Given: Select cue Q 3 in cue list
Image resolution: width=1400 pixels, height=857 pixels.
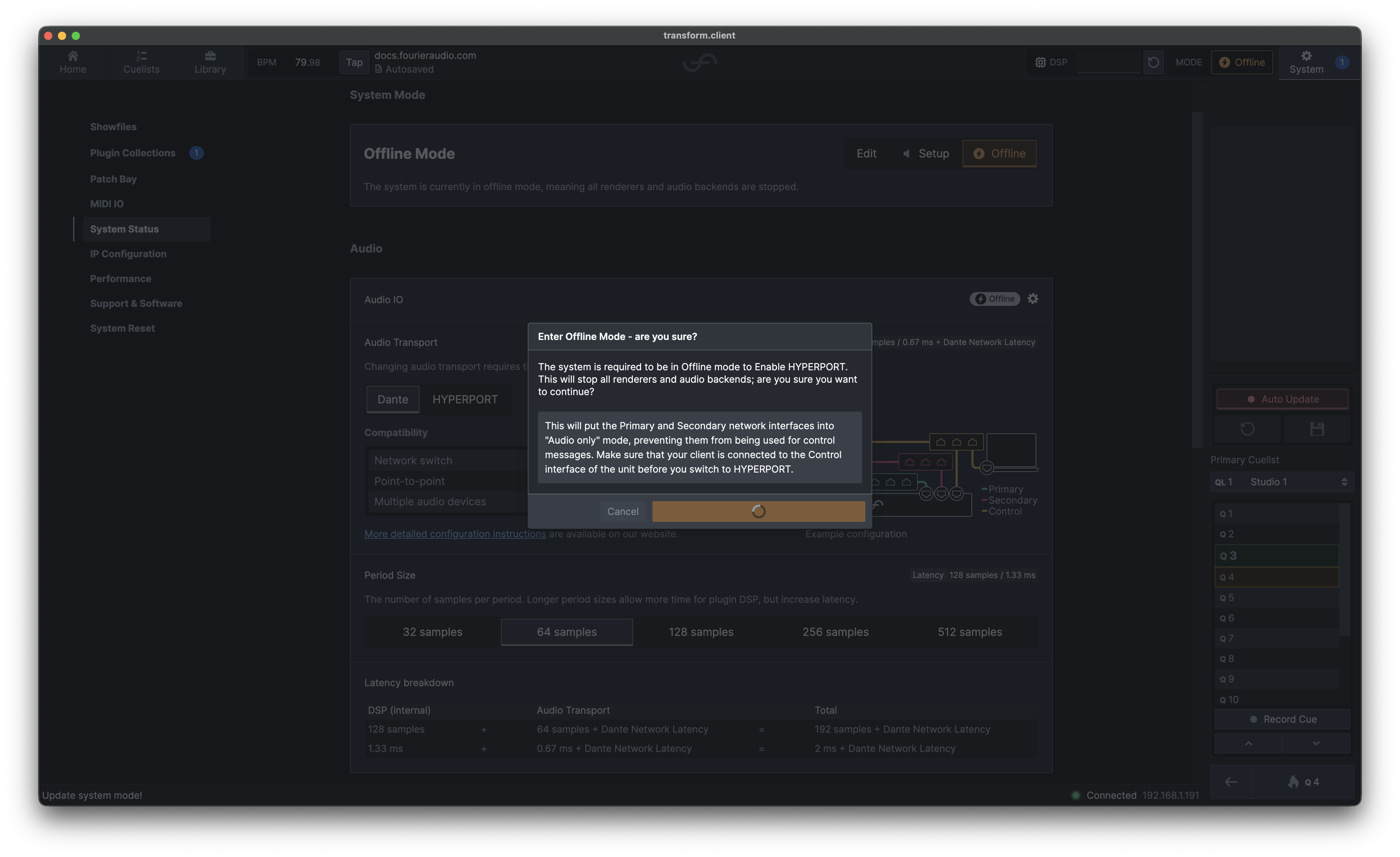Looking at the screenshot, I should 1276,555.
